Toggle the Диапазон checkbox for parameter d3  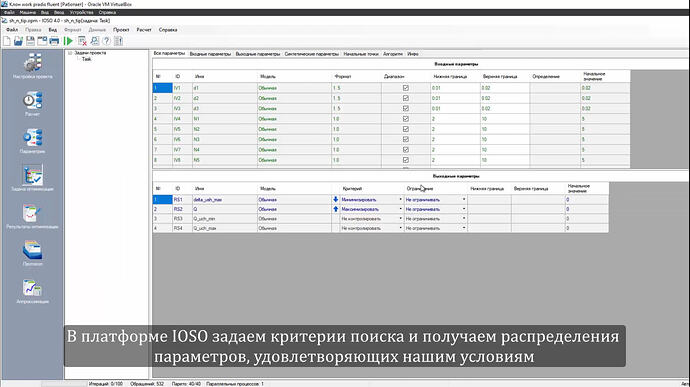pos(406,108)
